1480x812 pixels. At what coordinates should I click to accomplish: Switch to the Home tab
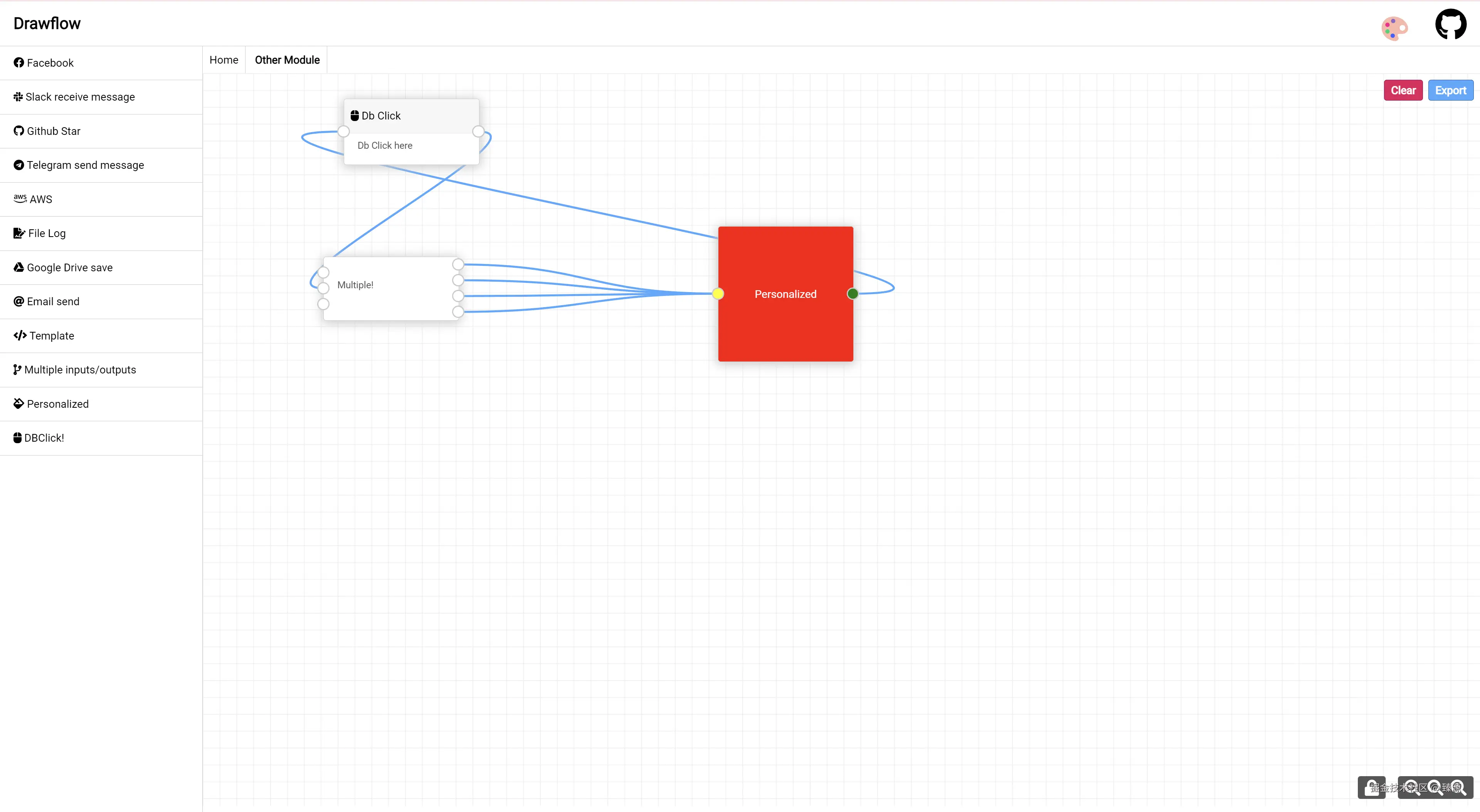pos(224,60)
